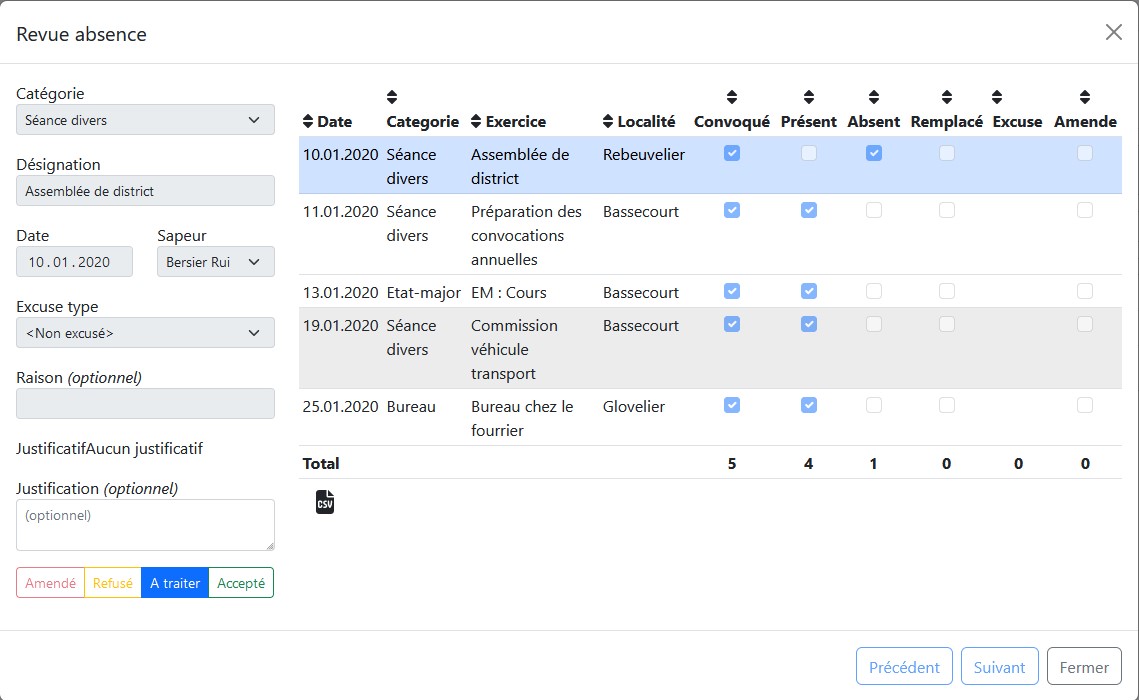The width and height of the screenshot is (1139, 700).
Task: Click the Justification text area
Action: coord(145,525)
